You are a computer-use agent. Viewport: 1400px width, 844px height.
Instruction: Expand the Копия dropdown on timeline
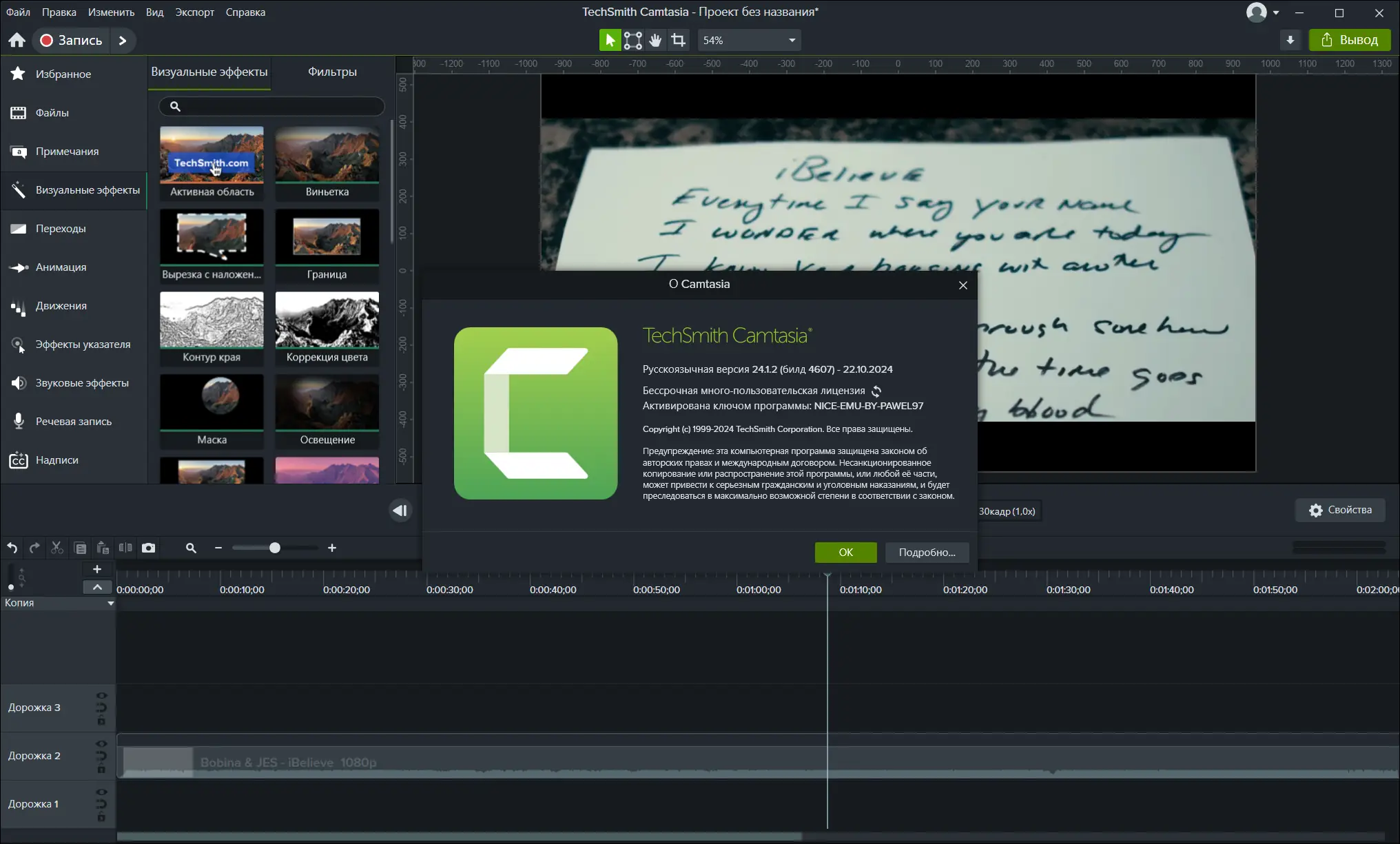110,603
